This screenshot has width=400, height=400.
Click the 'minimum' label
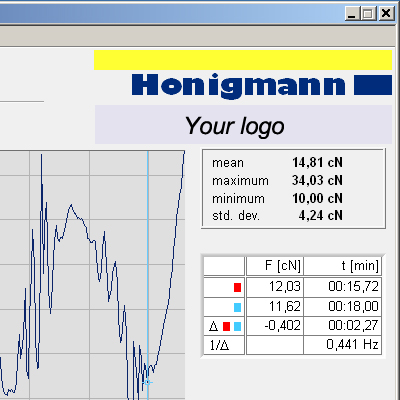tap(238, 199)
